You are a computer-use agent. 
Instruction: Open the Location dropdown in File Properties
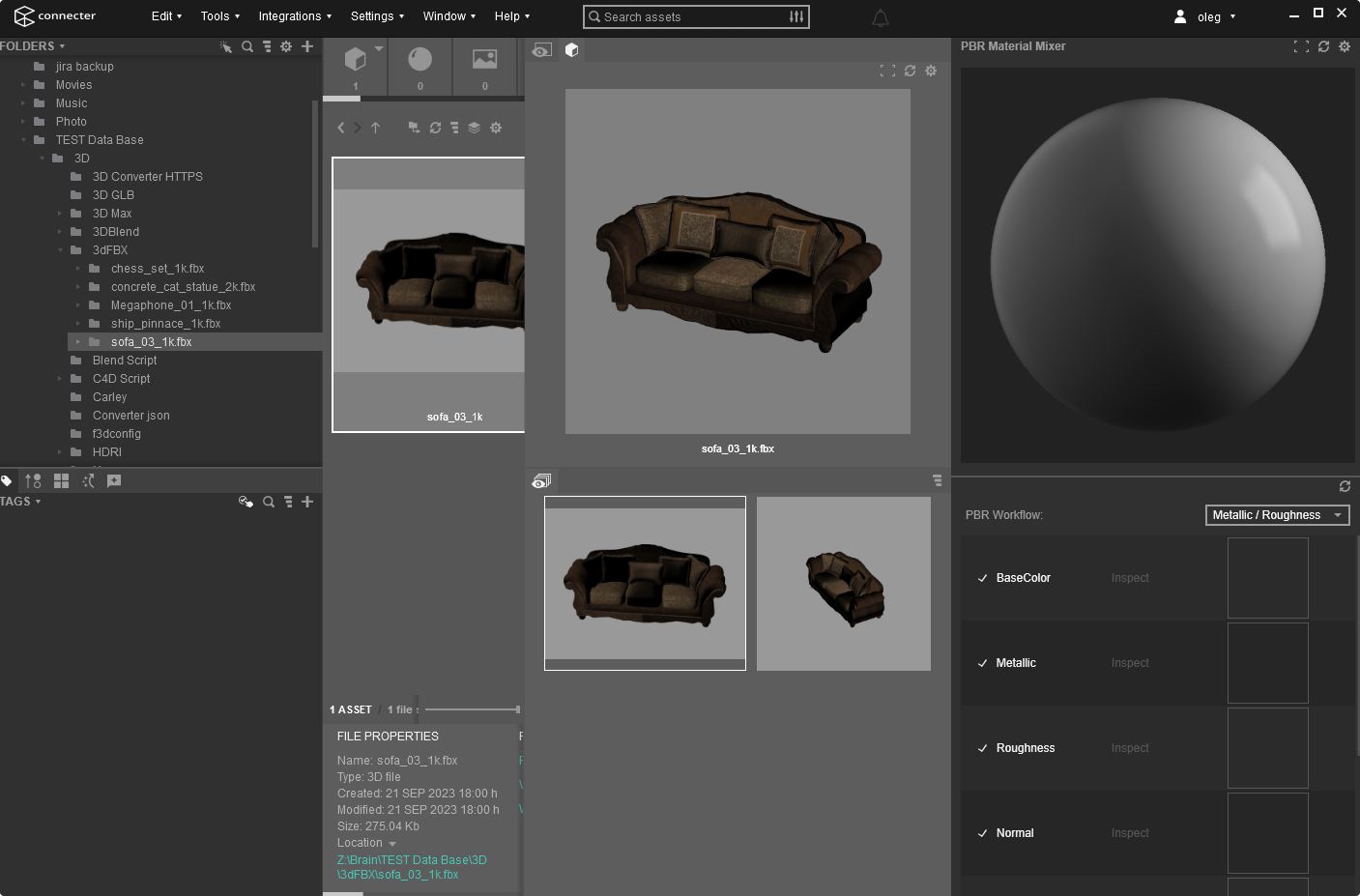391,842
